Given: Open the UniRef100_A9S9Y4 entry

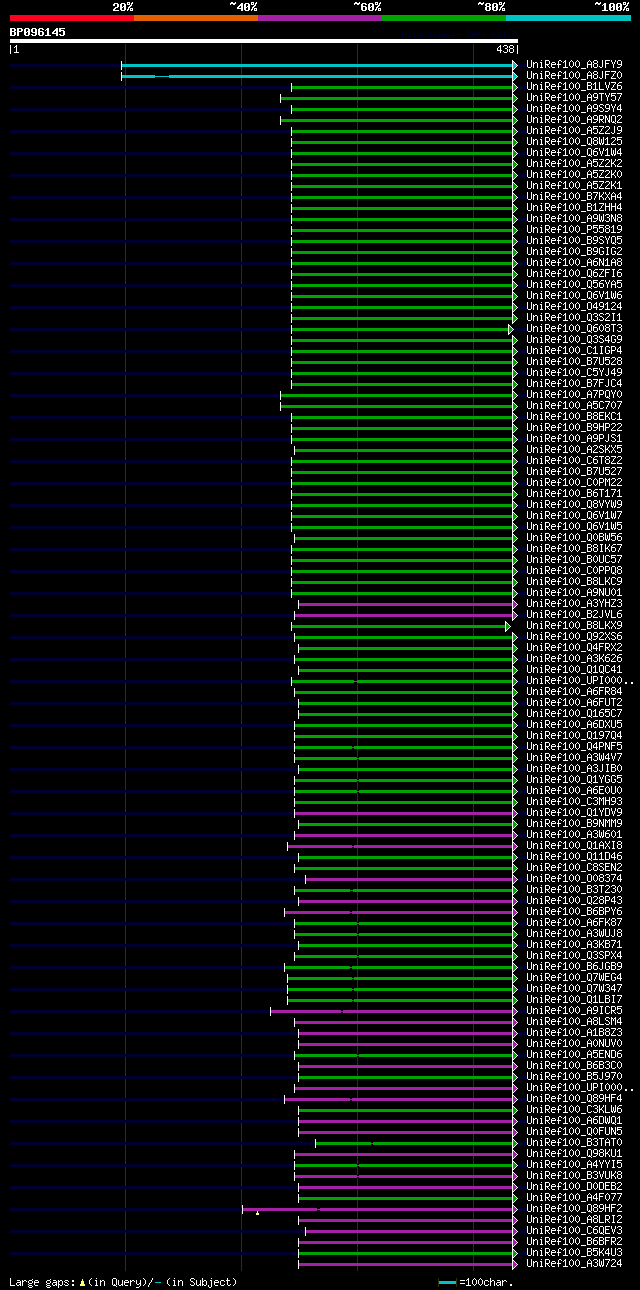Looking at the screenshot, I should 574,109.
